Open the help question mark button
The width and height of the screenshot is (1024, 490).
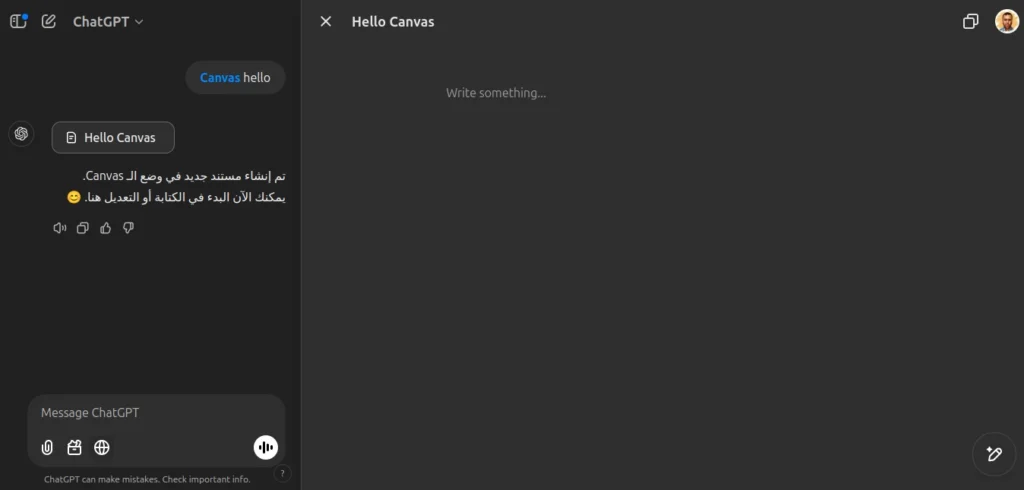tap(282, 474)
